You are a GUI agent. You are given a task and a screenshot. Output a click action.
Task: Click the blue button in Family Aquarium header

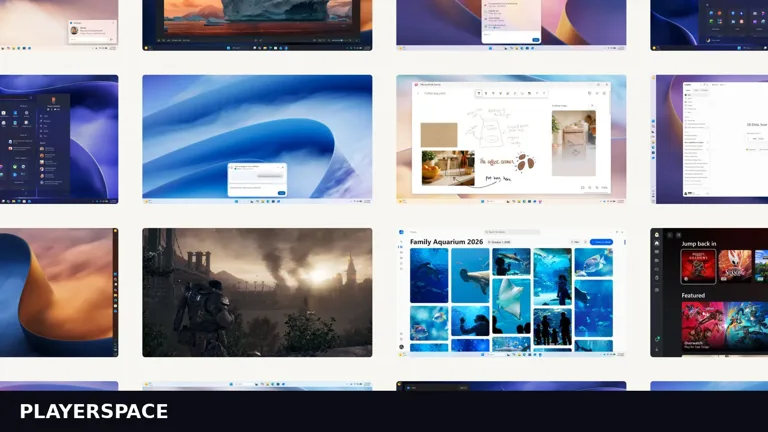(x=601, y=242)
